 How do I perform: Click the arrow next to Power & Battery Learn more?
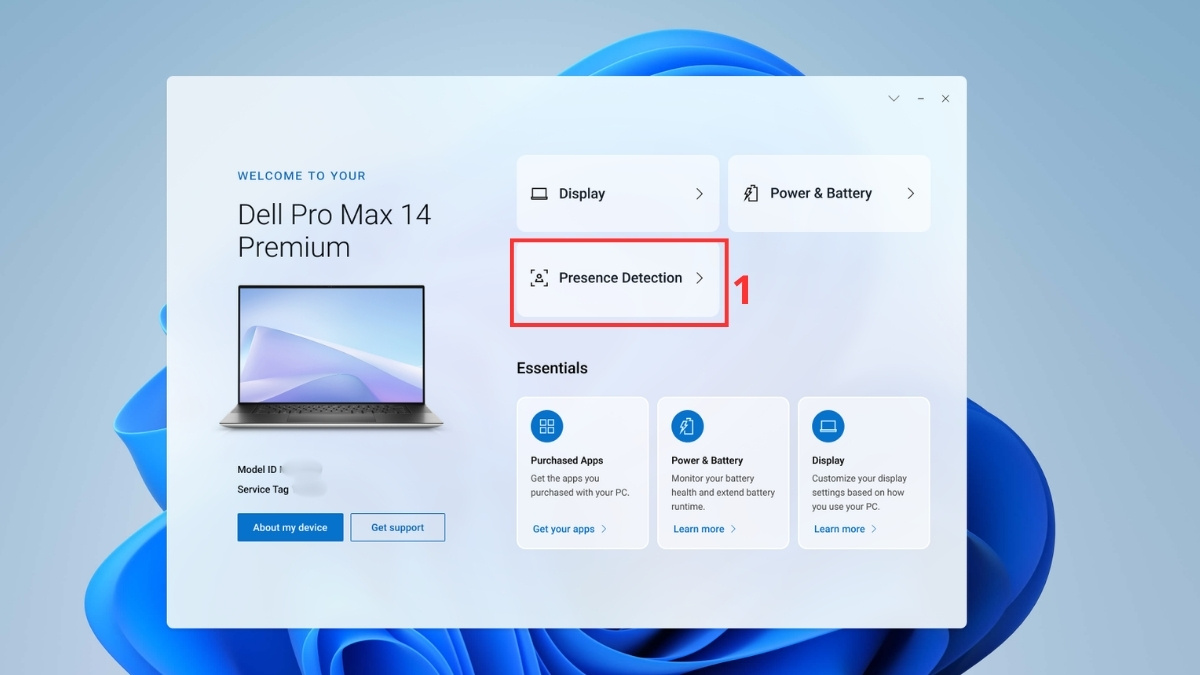pyautogui.click(x=733, y=529)
